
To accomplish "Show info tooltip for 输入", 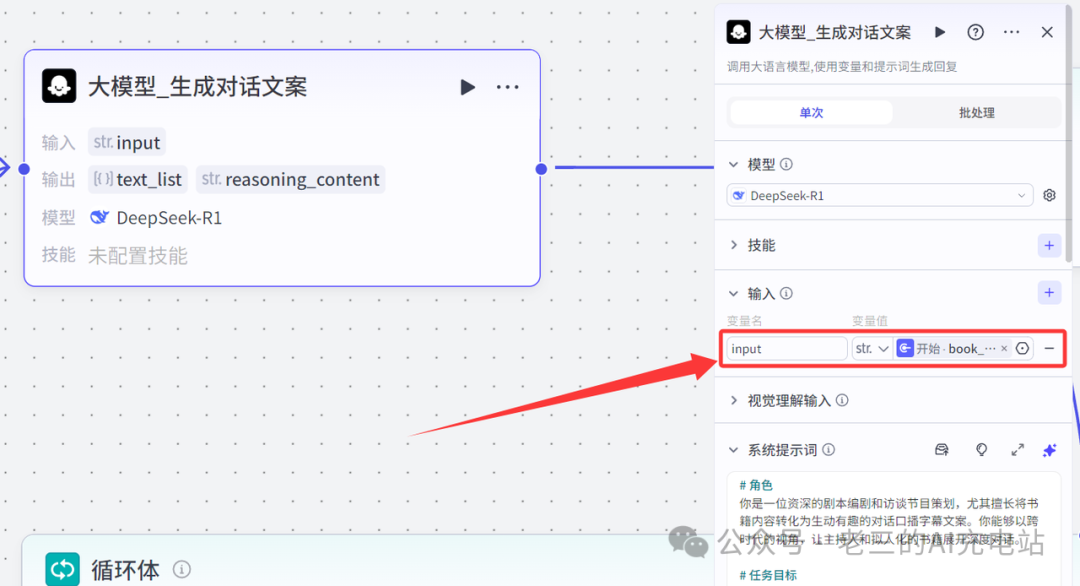I will click(x=786, y=293).
